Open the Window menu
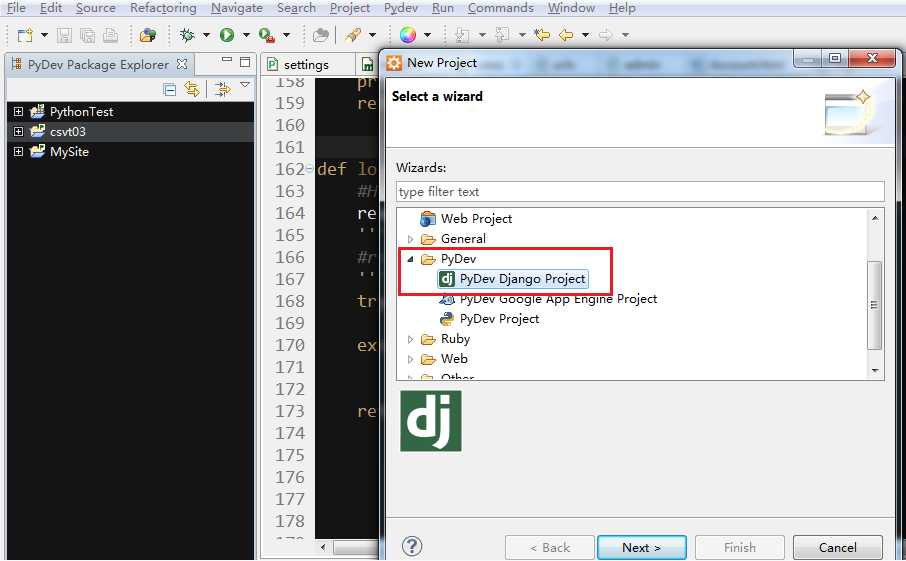Viewport: 906px width, 561px height. coord(571,8)
